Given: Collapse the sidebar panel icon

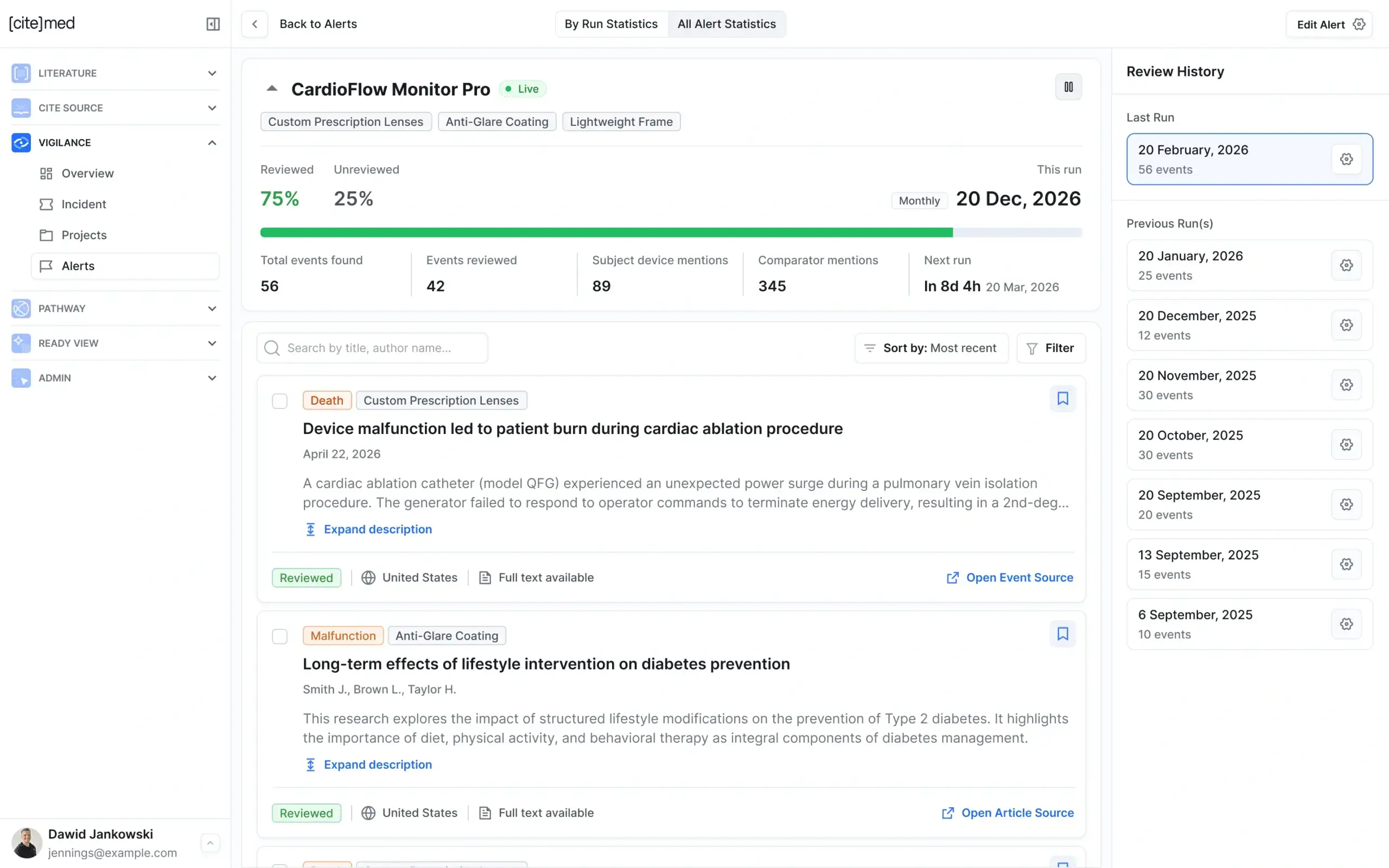Looking at the screenshot, I should coord(213,24).
